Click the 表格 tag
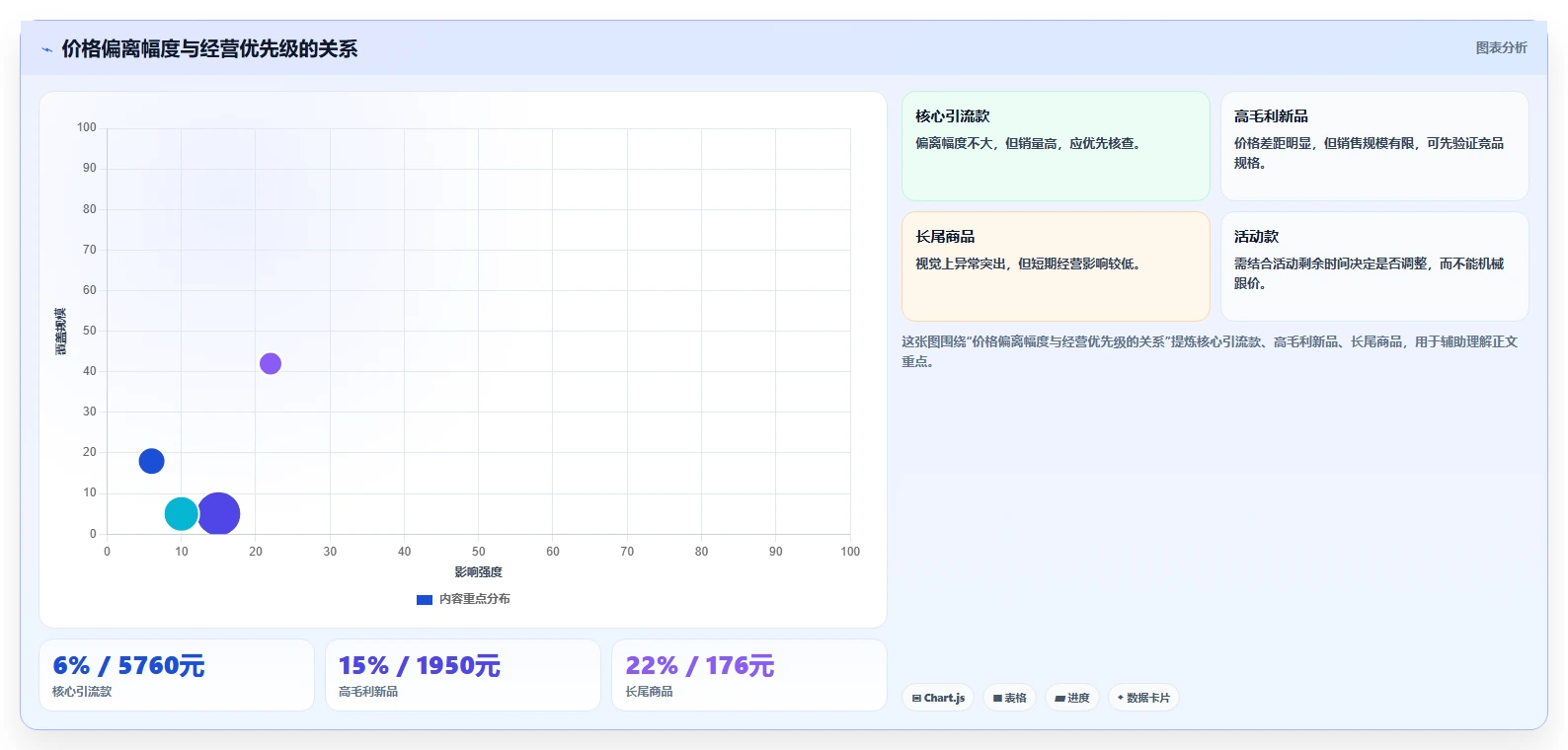Screen dimensions: 1568x750 (1009, 698)
